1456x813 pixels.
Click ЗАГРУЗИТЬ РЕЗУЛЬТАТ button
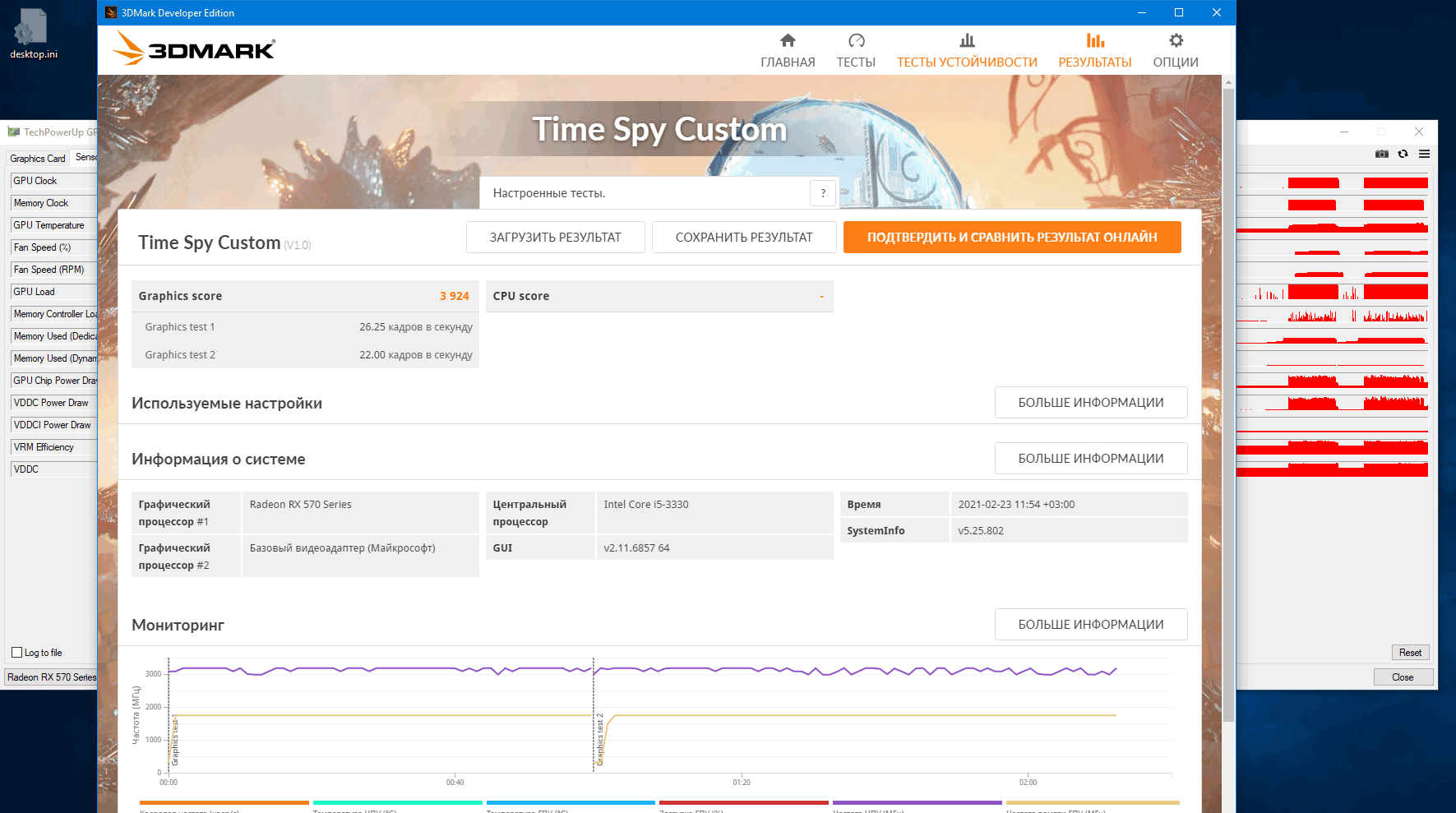(x=556, y=238)
